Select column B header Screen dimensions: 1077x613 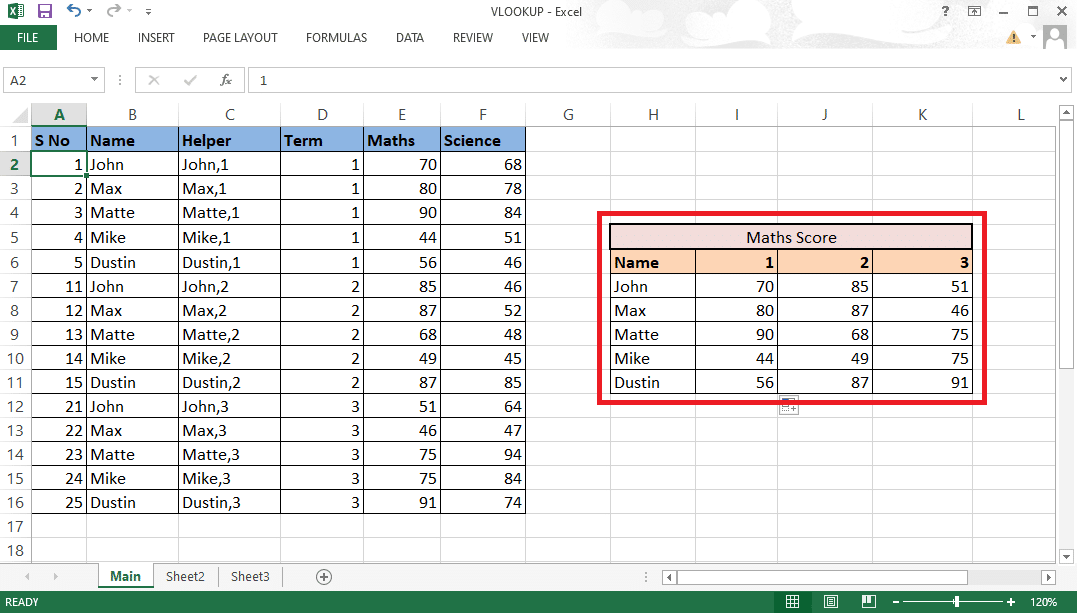(x=133, y=115)
